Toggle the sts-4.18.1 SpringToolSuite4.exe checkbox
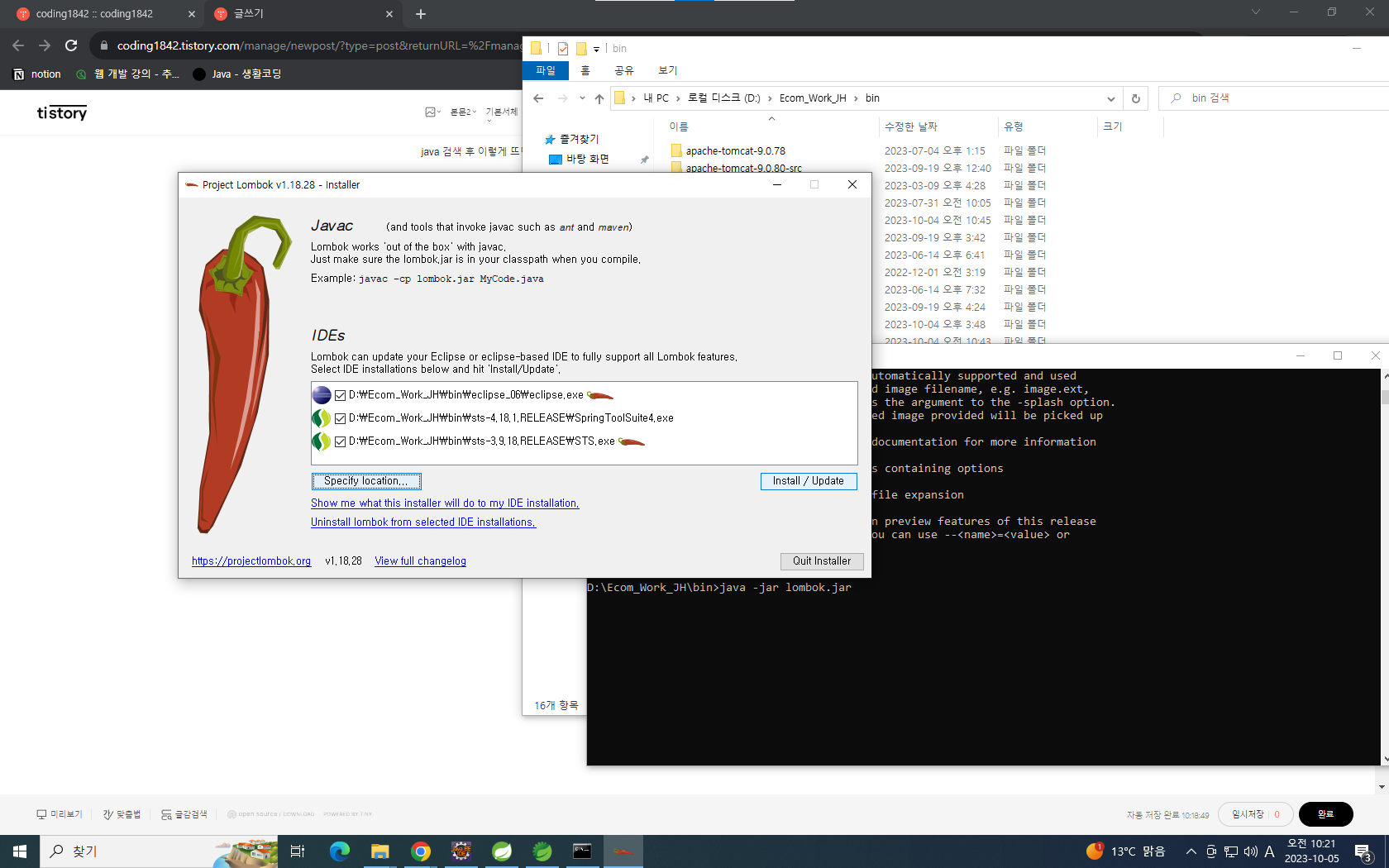The height and width of the screenshot is (868, 1389). pos(340,419)
